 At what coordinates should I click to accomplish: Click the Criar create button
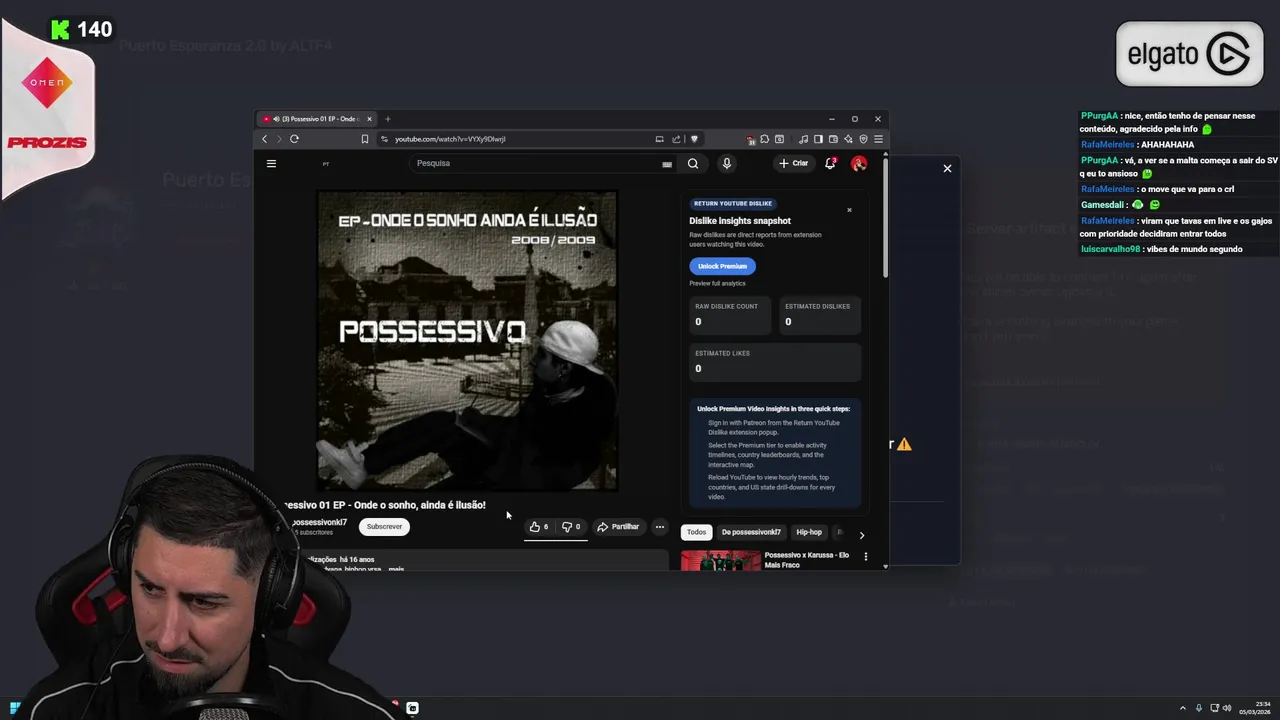[x=794, y=163]
